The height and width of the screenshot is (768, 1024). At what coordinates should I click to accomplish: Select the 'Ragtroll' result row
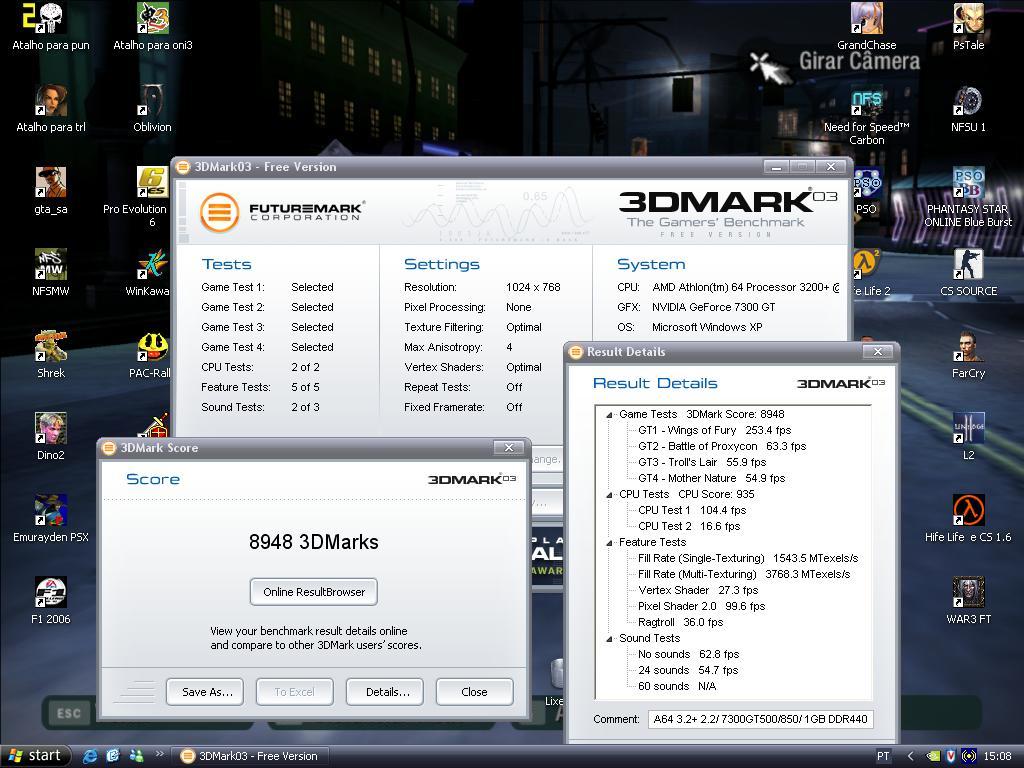coord(680,622)
